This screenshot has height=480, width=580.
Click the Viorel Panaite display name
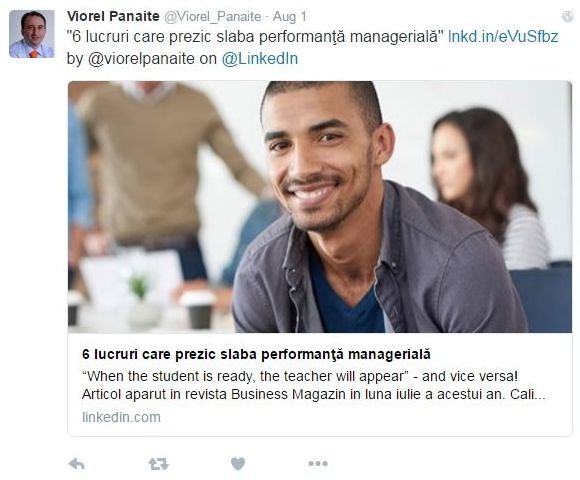click(113, 16)
